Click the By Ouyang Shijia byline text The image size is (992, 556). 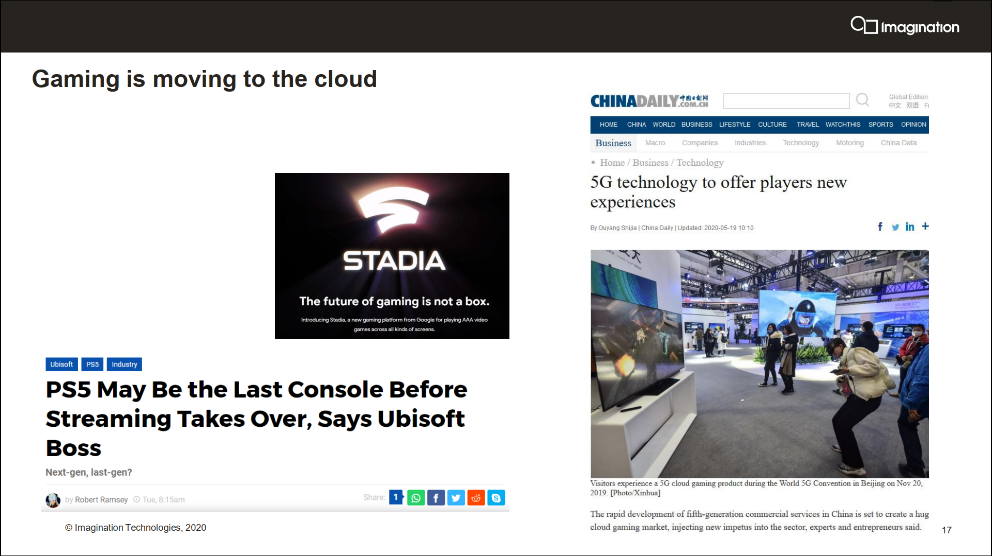pos(614,228)
